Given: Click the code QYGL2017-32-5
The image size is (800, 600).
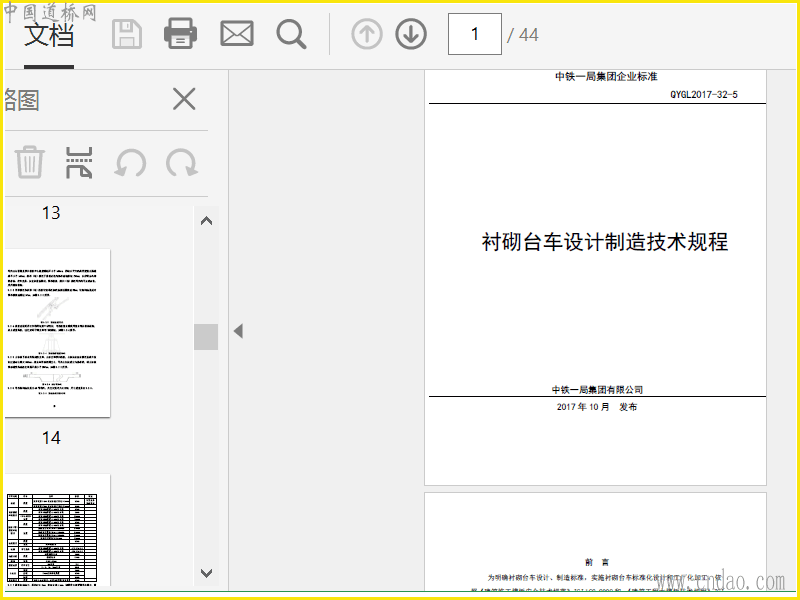Looking at the screenshot, I should click(704, 94).
